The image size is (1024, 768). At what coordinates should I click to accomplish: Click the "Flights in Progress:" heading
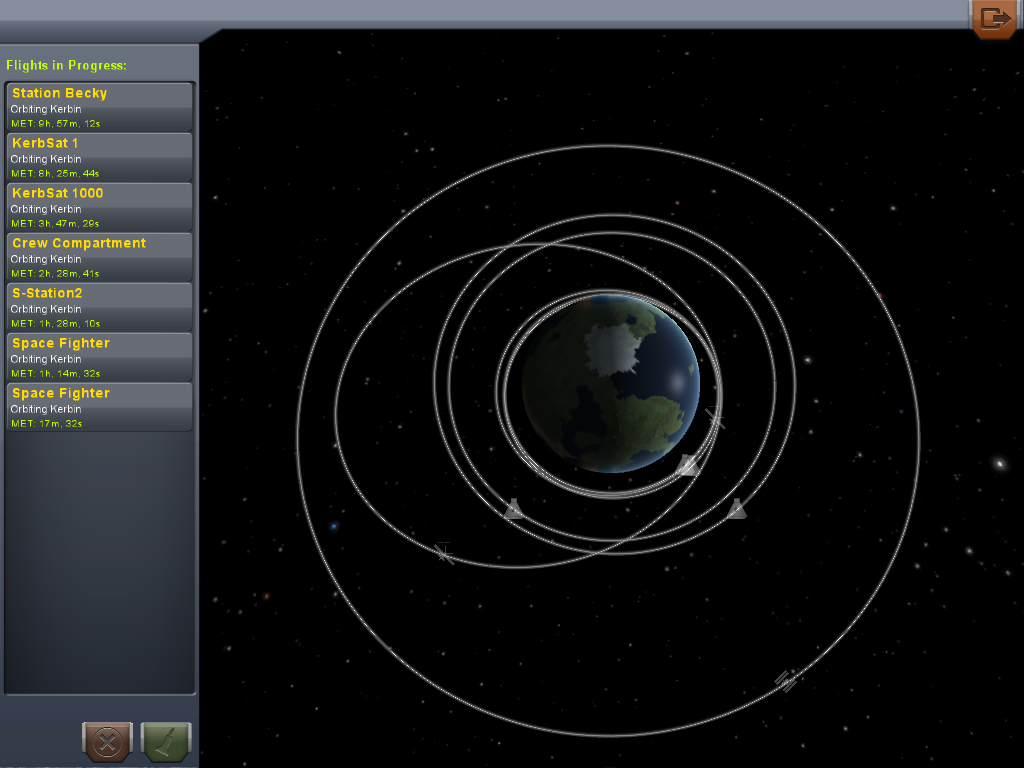coord(67,65)
